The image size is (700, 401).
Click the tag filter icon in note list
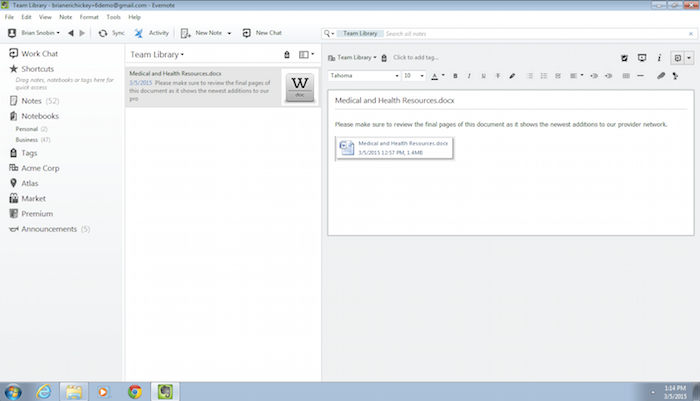click(x=287, y=54)
